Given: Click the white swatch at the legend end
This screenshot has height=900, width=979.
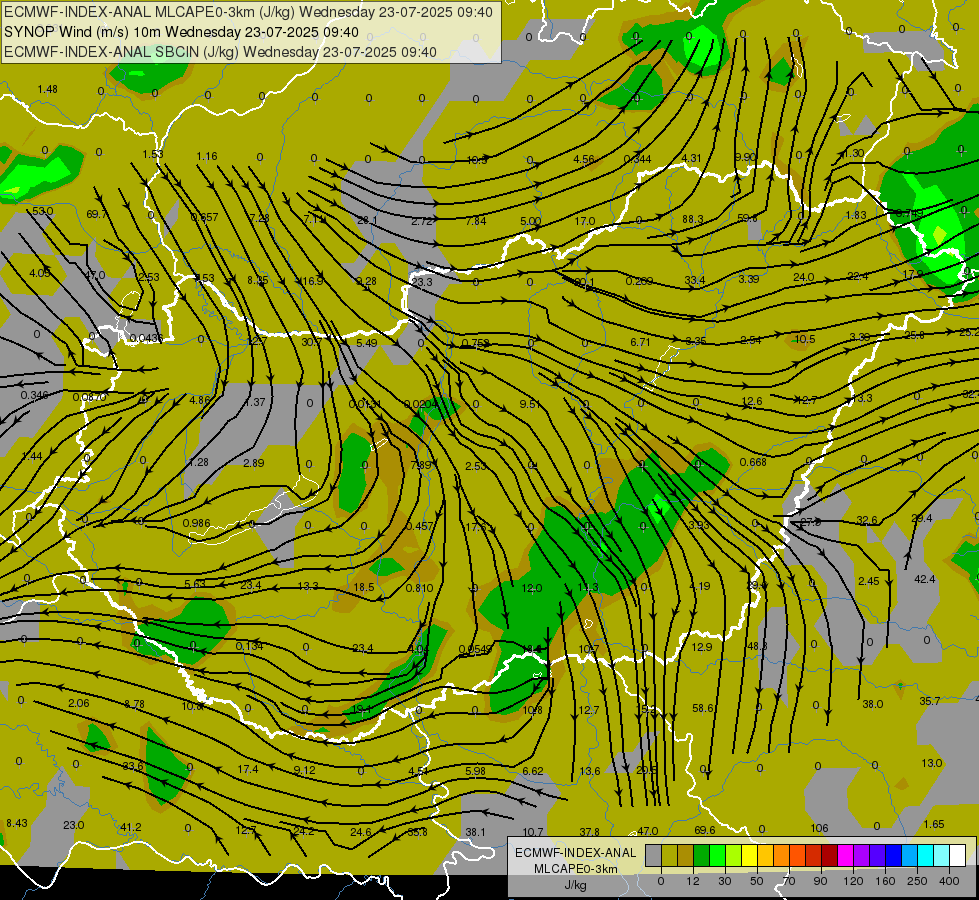Looking at the screenshot, I should (957, 855).
